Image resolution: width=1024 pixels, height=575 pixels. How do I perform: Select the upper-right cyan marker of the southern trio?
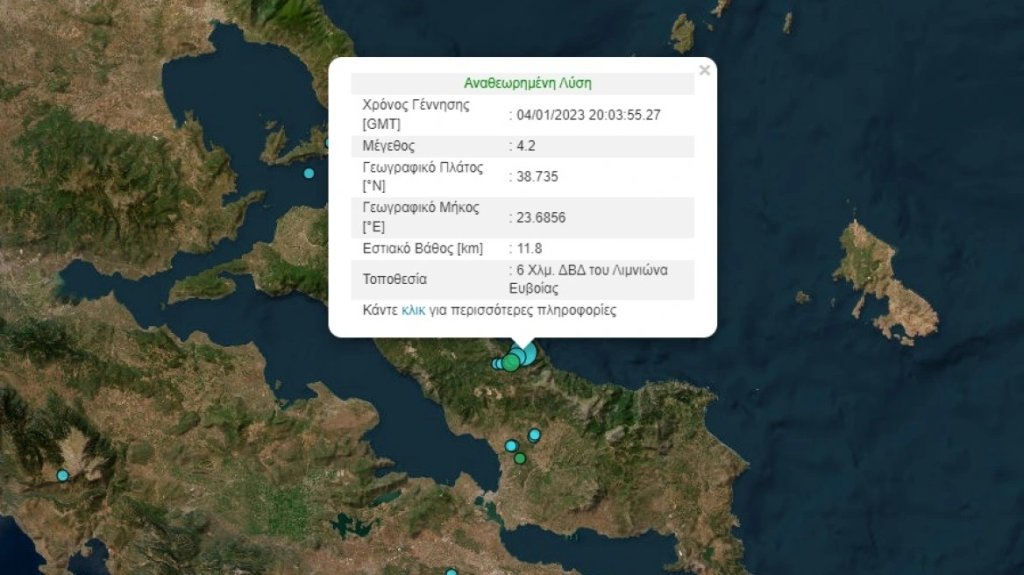click(x=534, y=435)
